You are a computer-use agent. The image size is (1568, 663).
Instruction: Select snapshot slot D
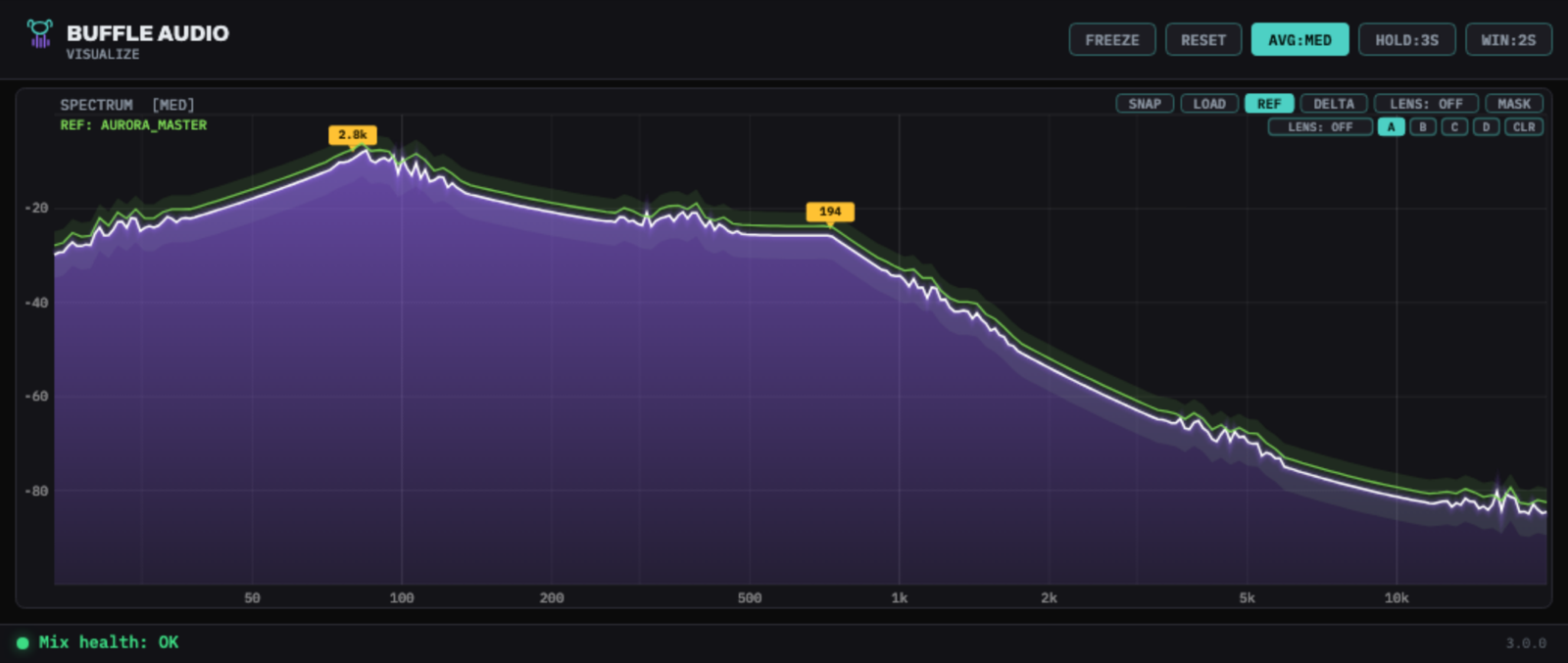coord(1487,127)
